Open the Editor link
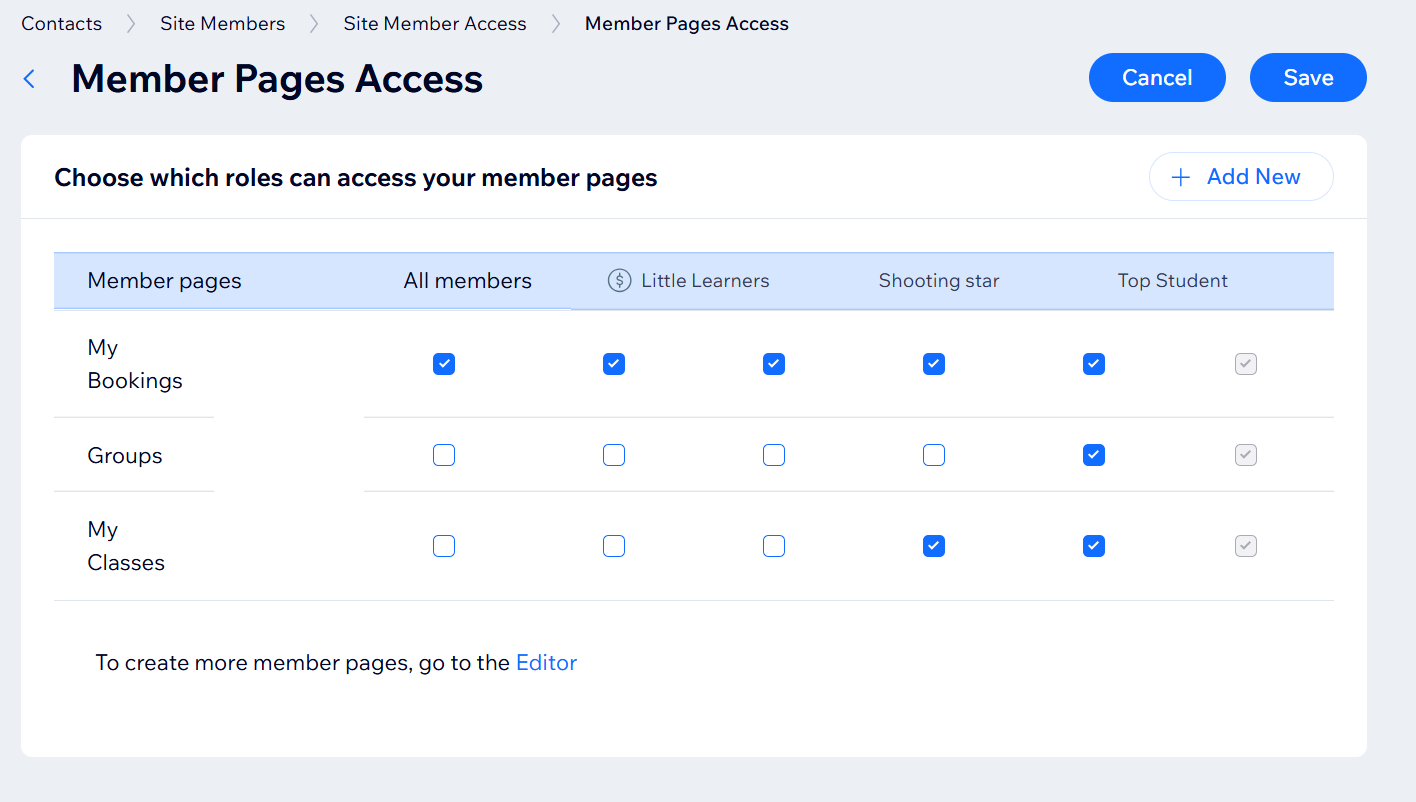 click(x=546, y=662)
